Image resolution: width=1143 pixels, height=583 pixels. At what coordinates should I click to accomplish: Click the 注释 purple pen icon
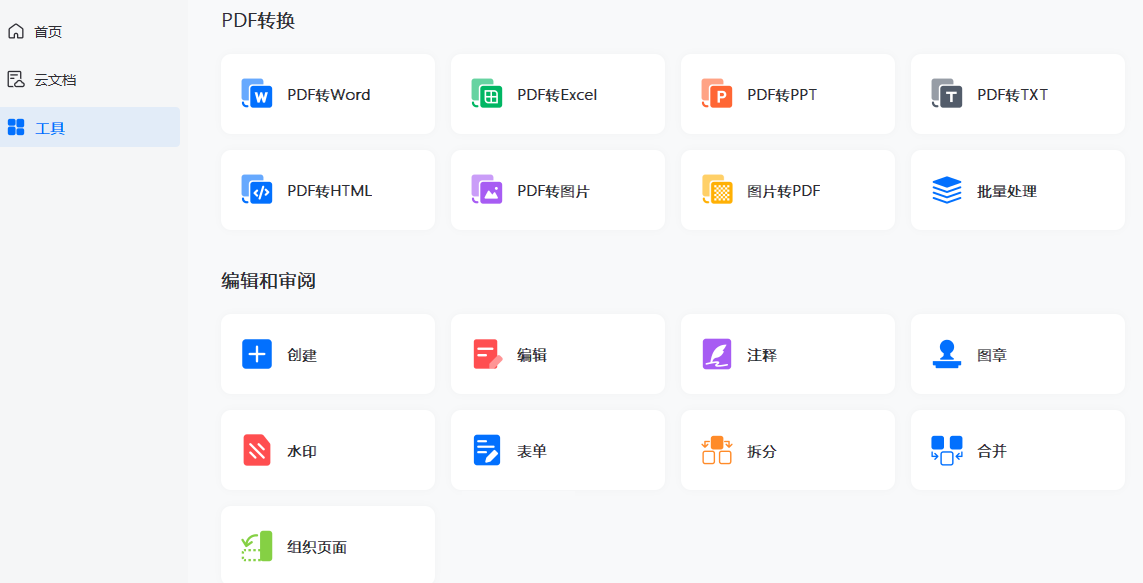point(717,354)
